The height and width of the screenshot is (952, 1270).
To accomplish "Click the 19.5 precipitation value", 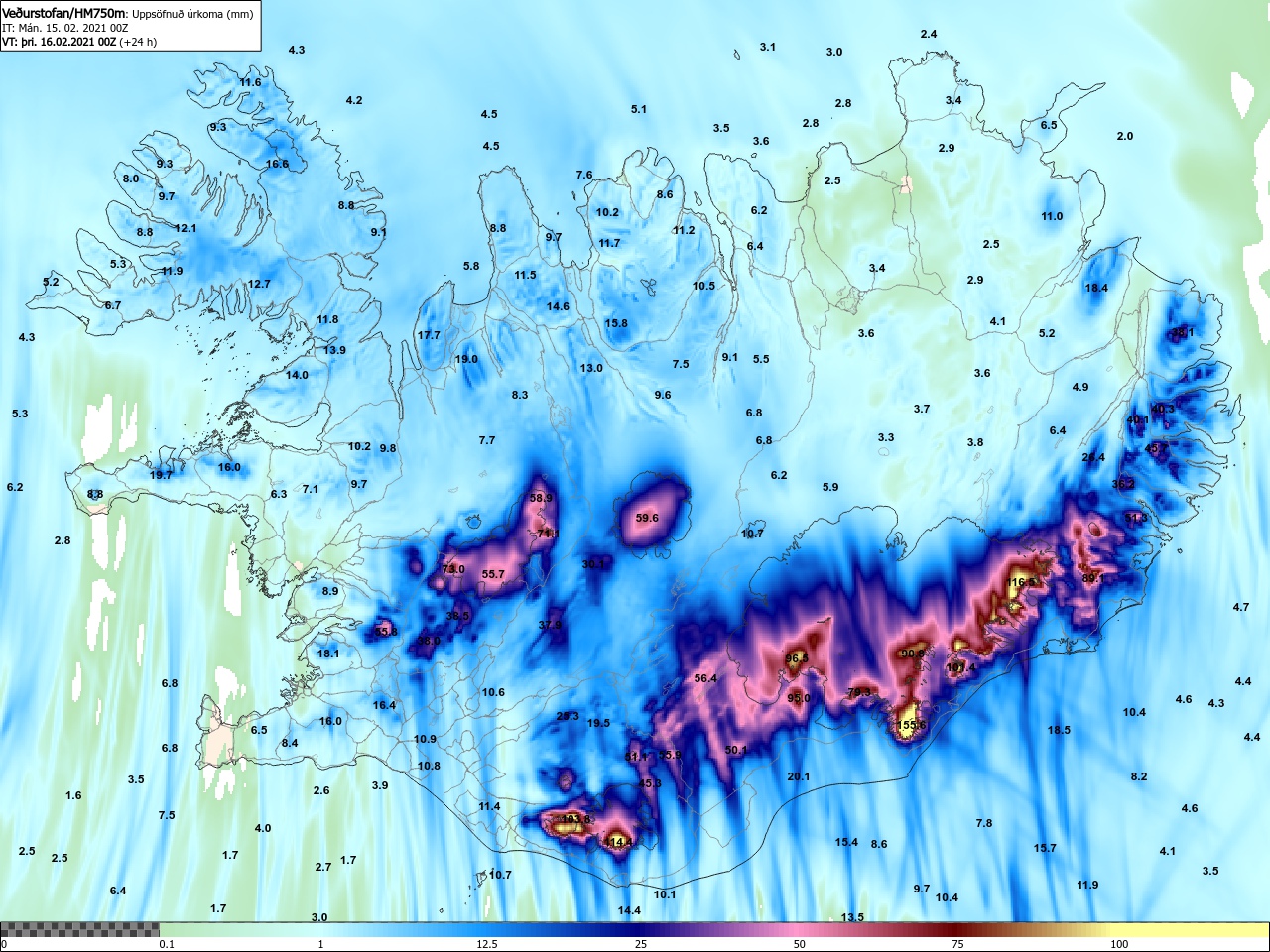I will coord(598,723).
